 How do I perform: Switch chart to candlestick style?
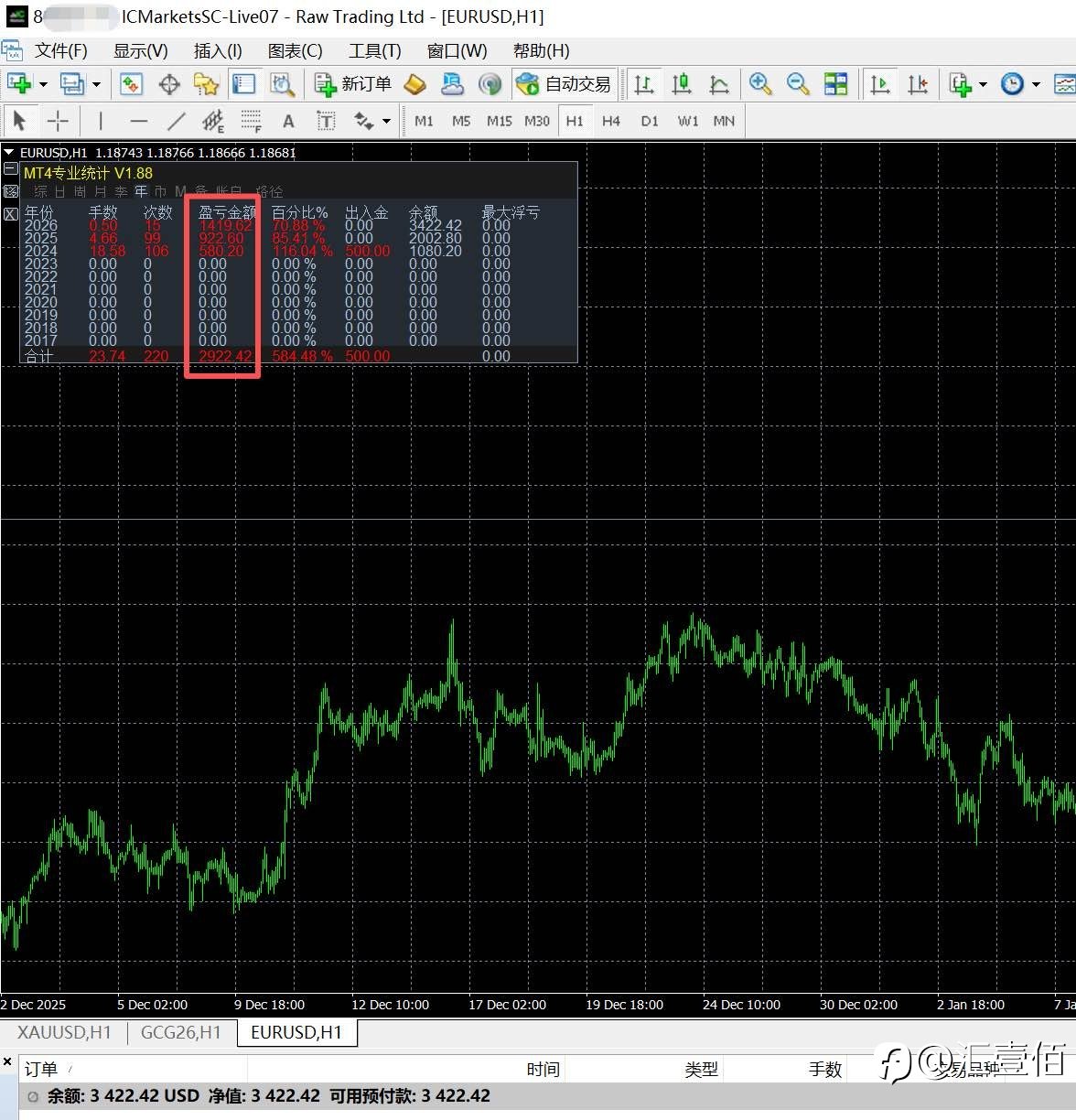pos(682,84)
